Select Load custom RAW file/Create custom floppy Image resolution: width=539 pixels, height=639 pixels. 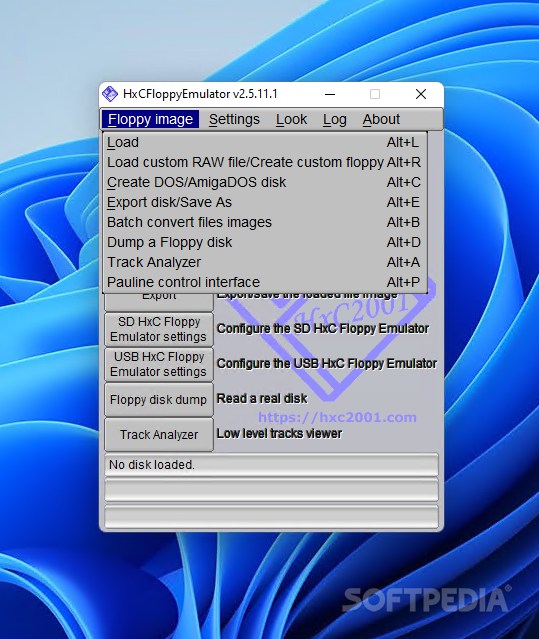pyautogui.click(x=265, y=162)
